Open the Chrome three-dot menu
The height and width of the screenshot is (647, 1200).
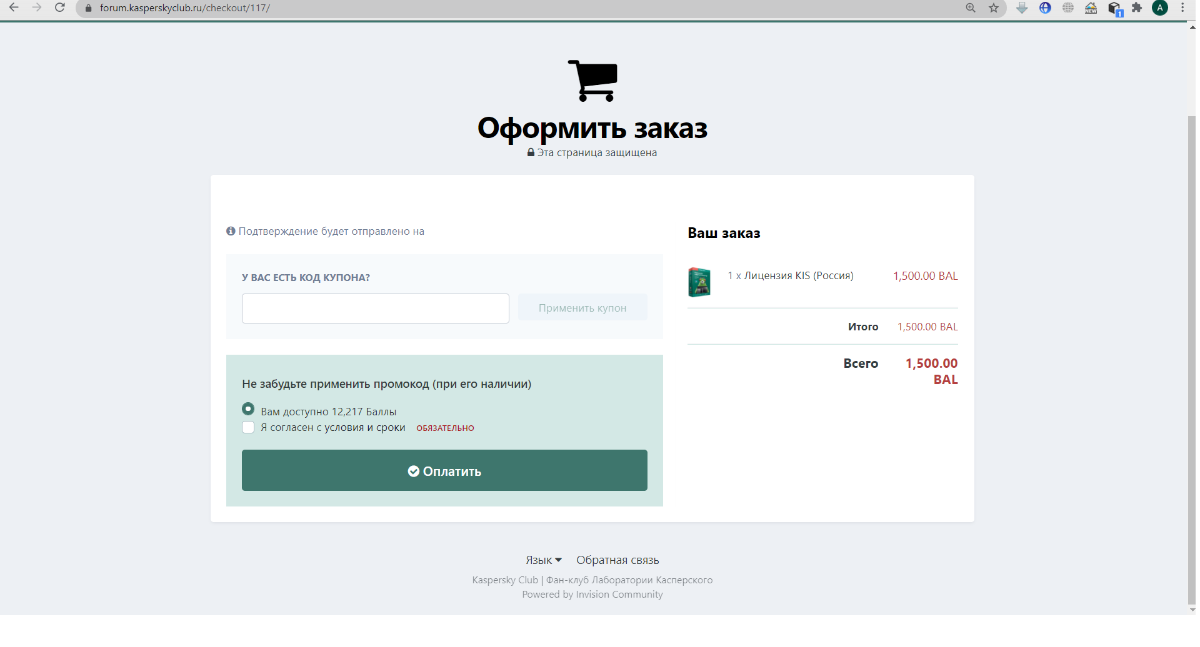(x=1184, y=7)
